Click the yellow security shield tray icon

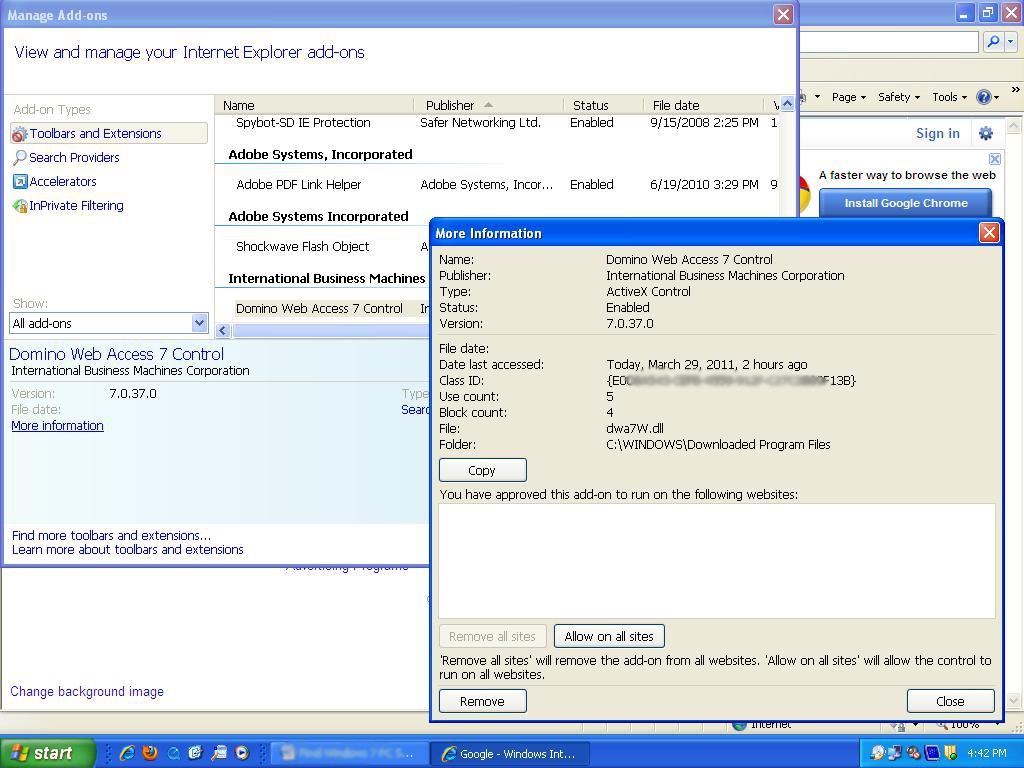coord(950,753)
